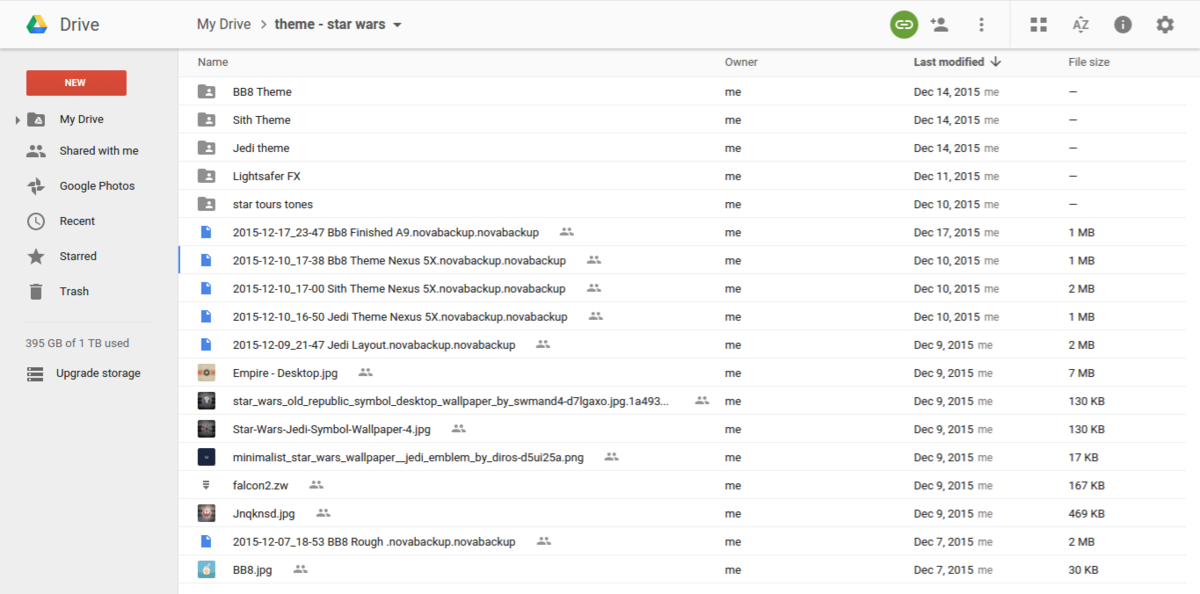
Task: Reverse sorting via the Last modified arrow
Action: [995, 61]
